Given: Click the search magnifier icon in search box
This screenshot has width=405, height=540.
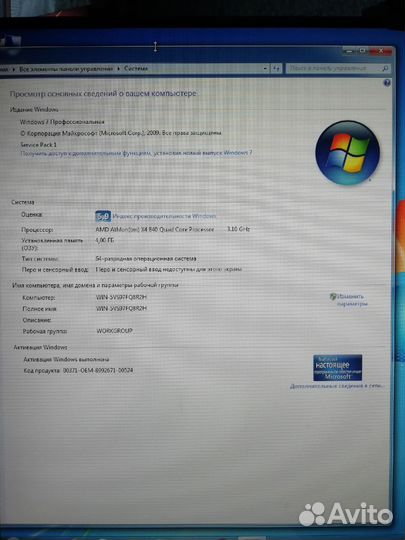Looking at the screenshot, I should (x=385, y=69).
